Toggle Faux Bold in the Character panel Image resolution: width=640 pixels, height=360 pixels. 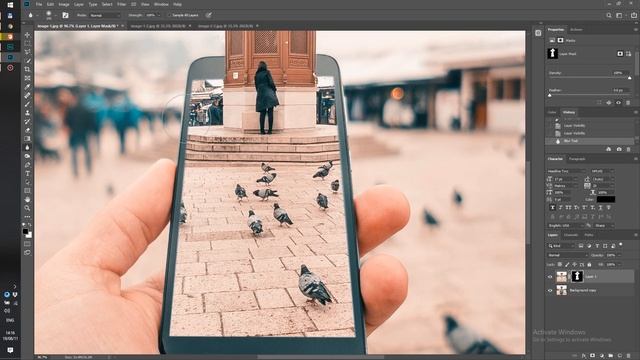point(553,208)
